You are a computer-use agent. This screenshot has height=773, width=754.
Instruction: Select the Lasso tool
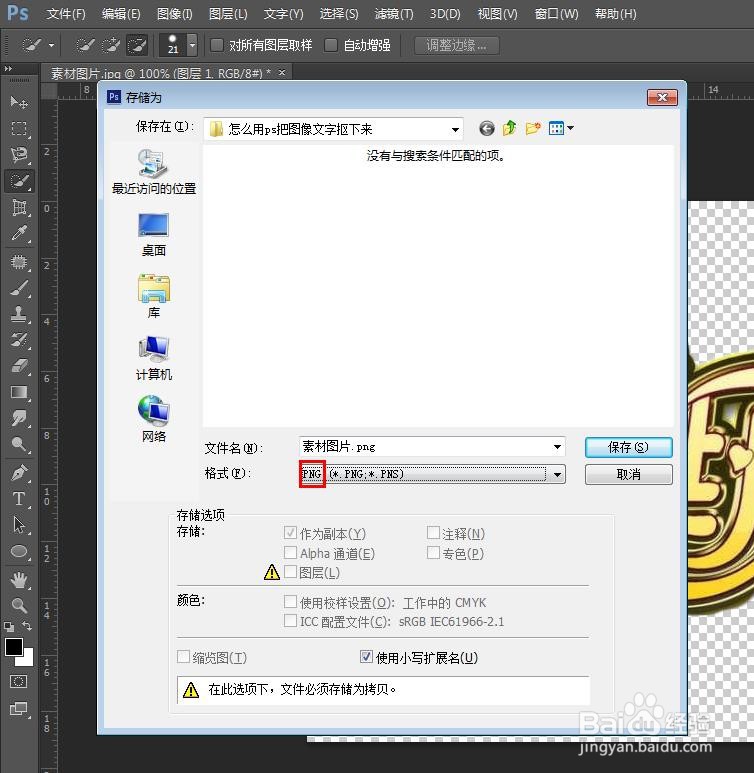coord(19,154)
